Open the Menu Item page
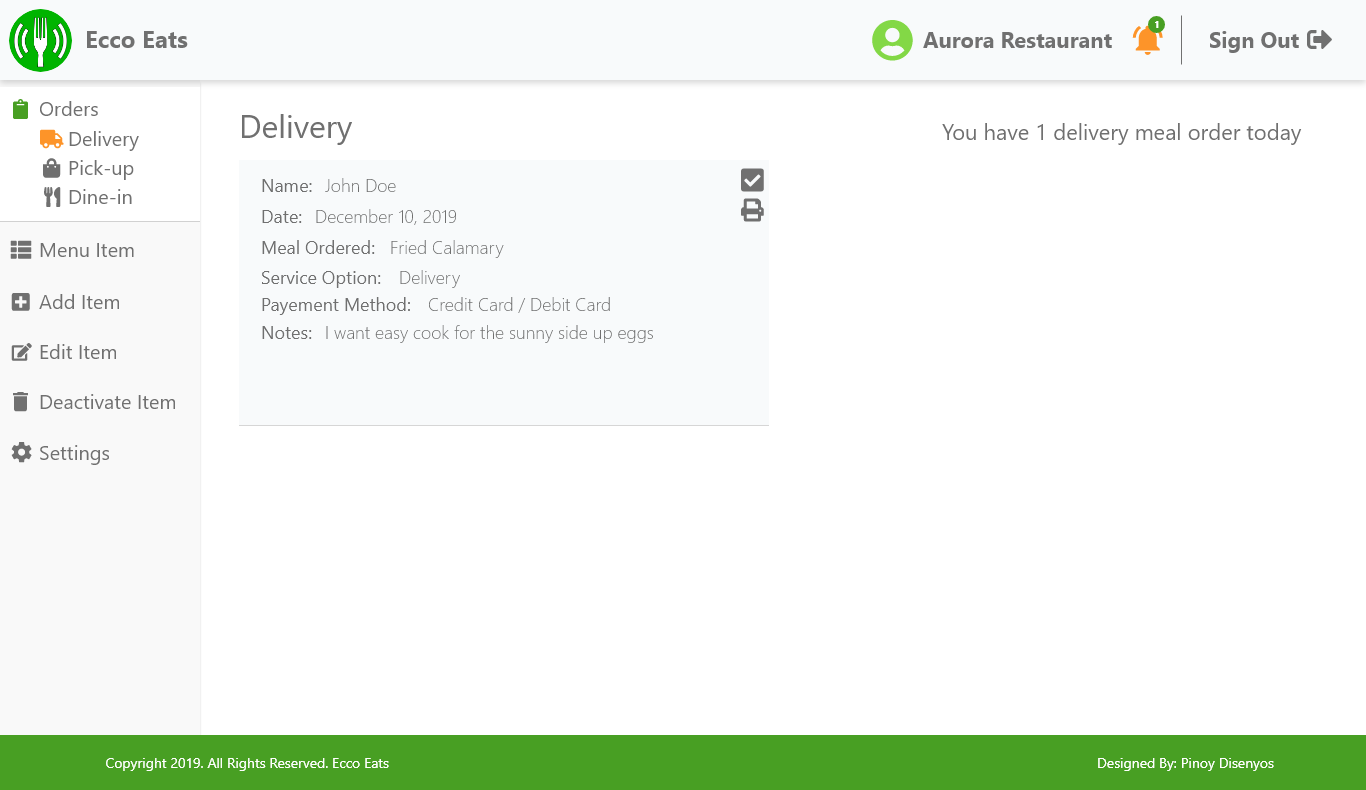This screenshot has width=1366, height=790. 86,250
